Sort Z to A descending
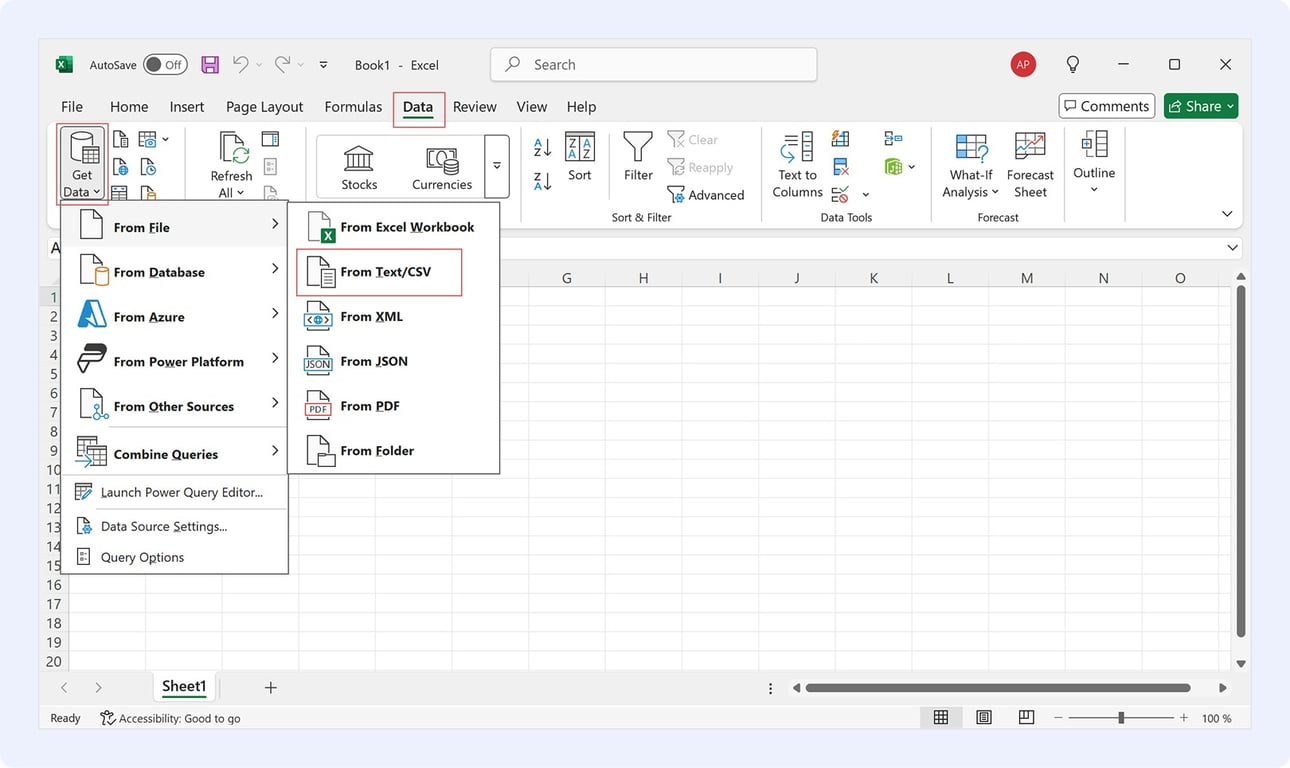The image size is (1290, 768). (543, 181)
